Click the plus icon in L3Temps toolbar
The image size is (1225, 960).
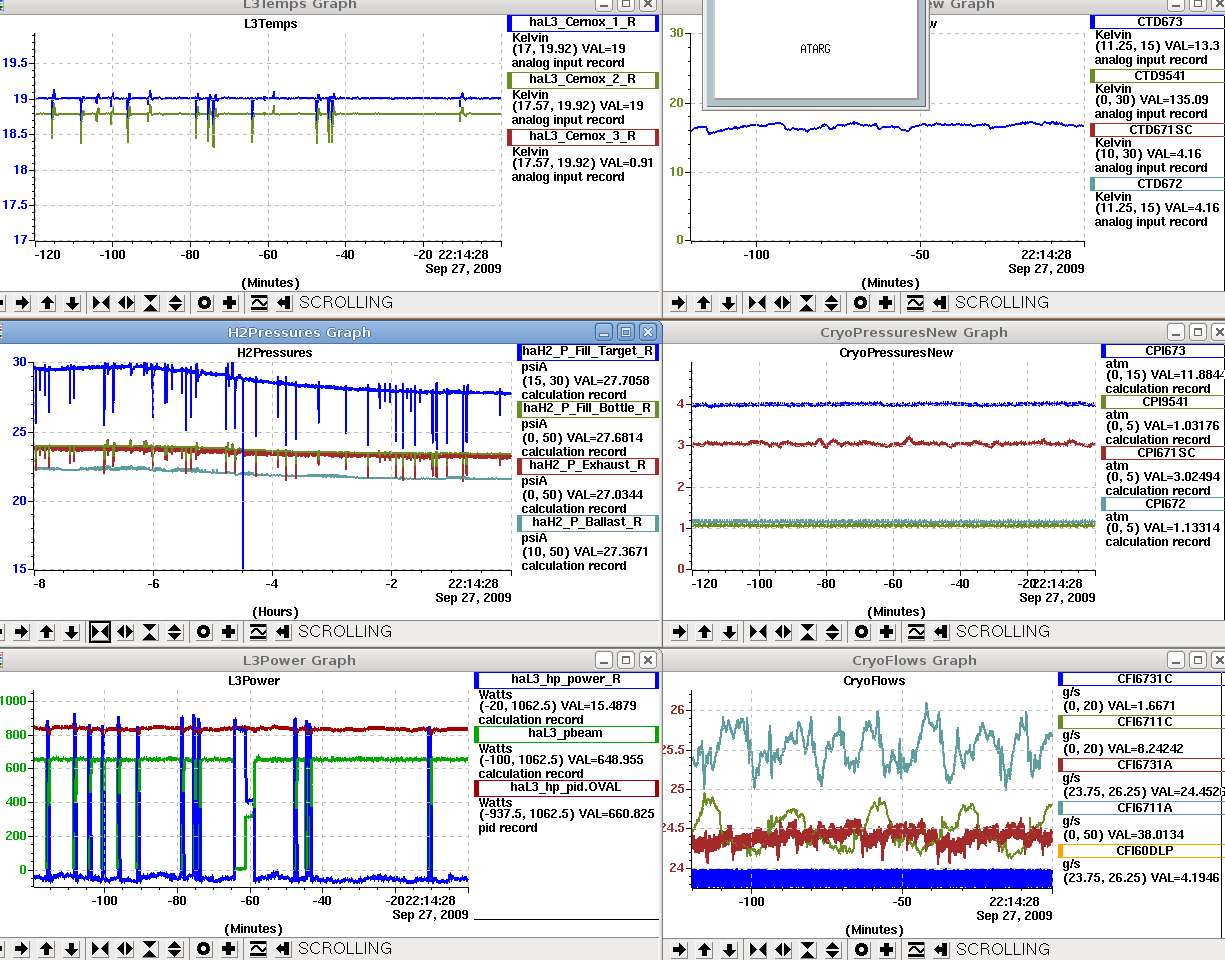[230, 302]
